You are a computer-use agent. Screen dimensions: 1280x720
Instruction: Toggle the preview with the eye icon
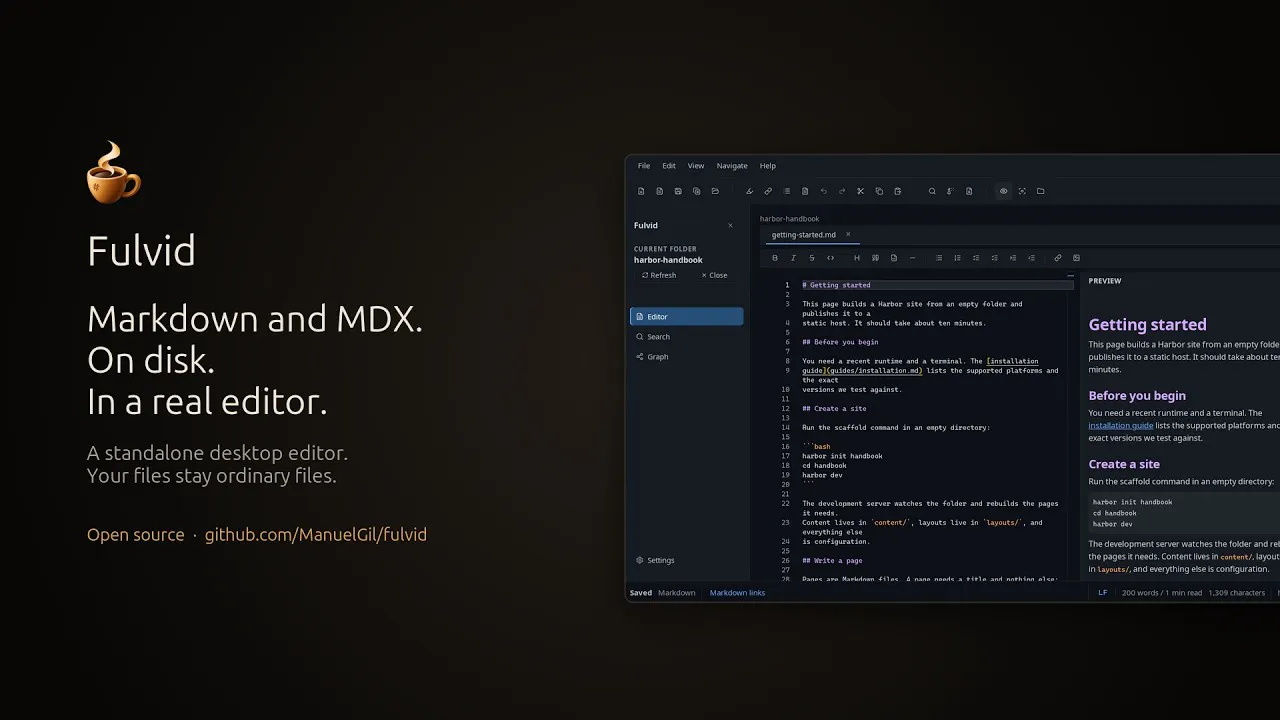[x=1004, y=191]
